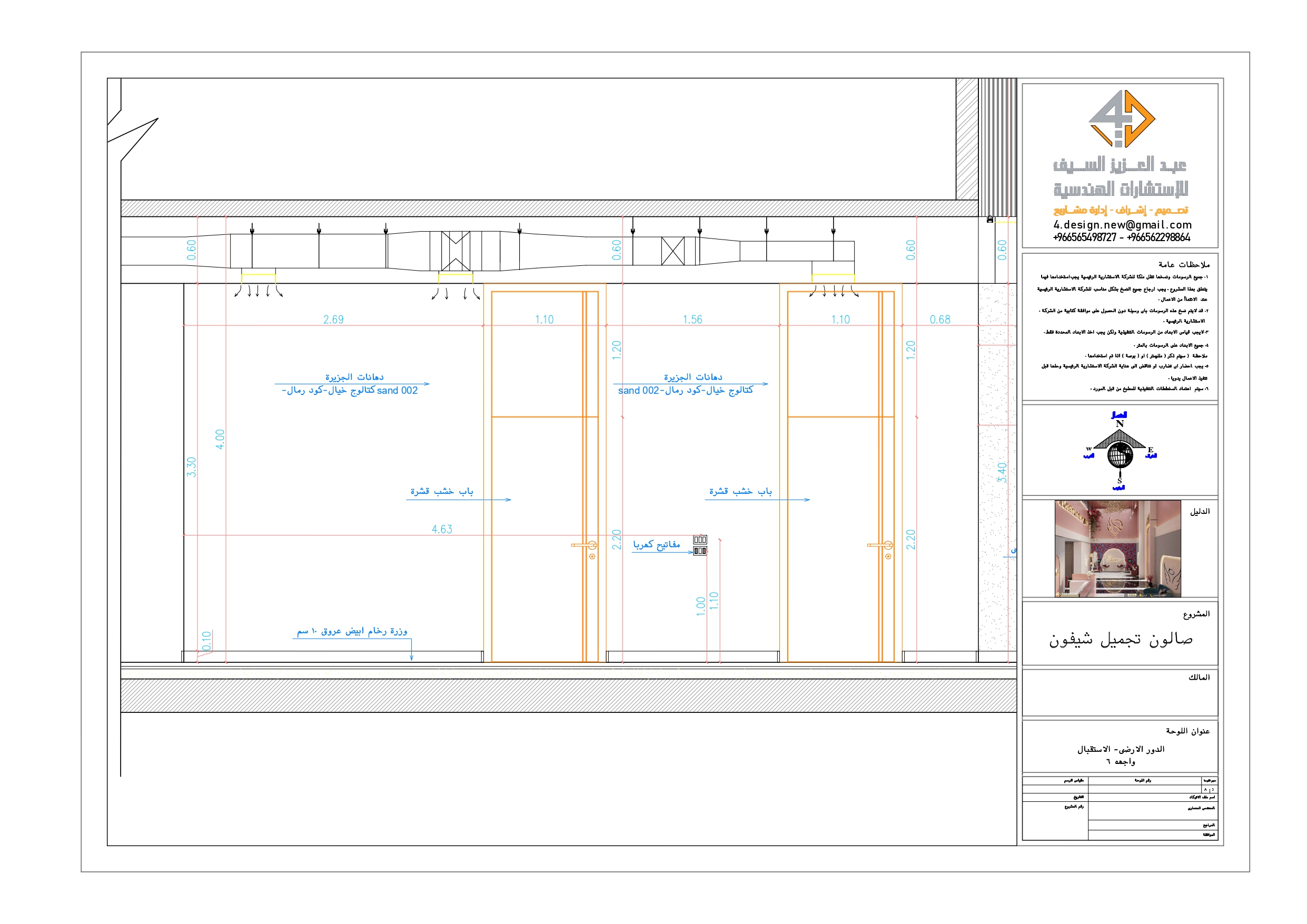1307x924 pixels.
Task: Click the orange Arabic tagline under logo
Action: tap(1120, 210)
